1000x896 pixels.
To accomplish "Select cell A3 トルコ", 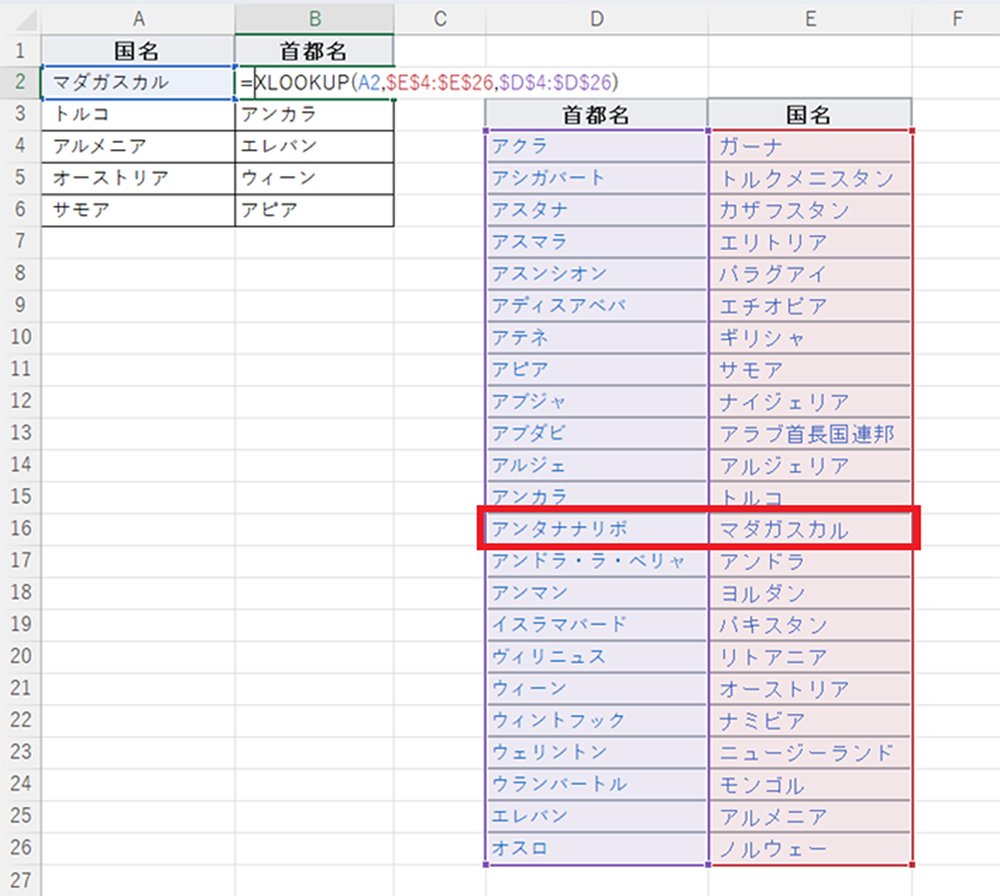I will [x=138, y=114].
